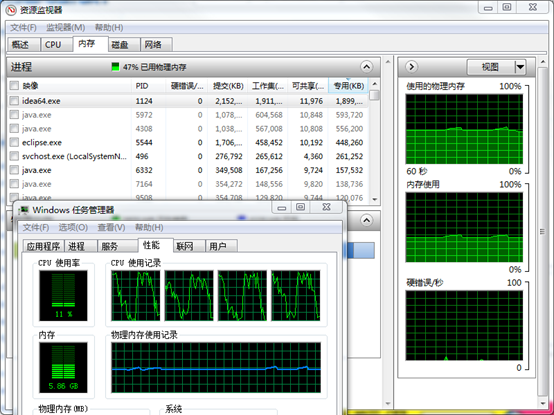Click the PID column header
This screenshot has height=415, width=554.
[142, 86]
